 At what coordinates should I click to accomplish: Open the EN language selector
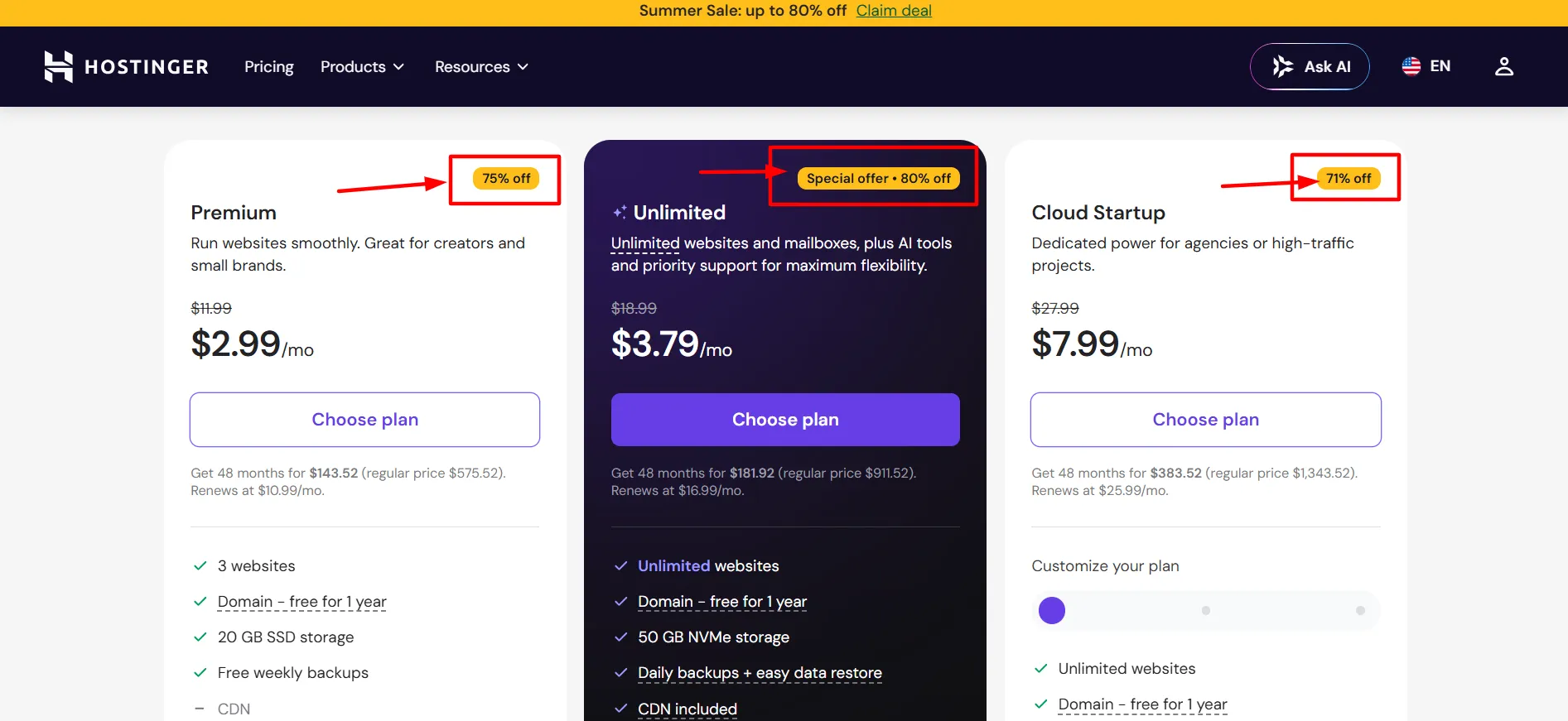click(1426, 66)
